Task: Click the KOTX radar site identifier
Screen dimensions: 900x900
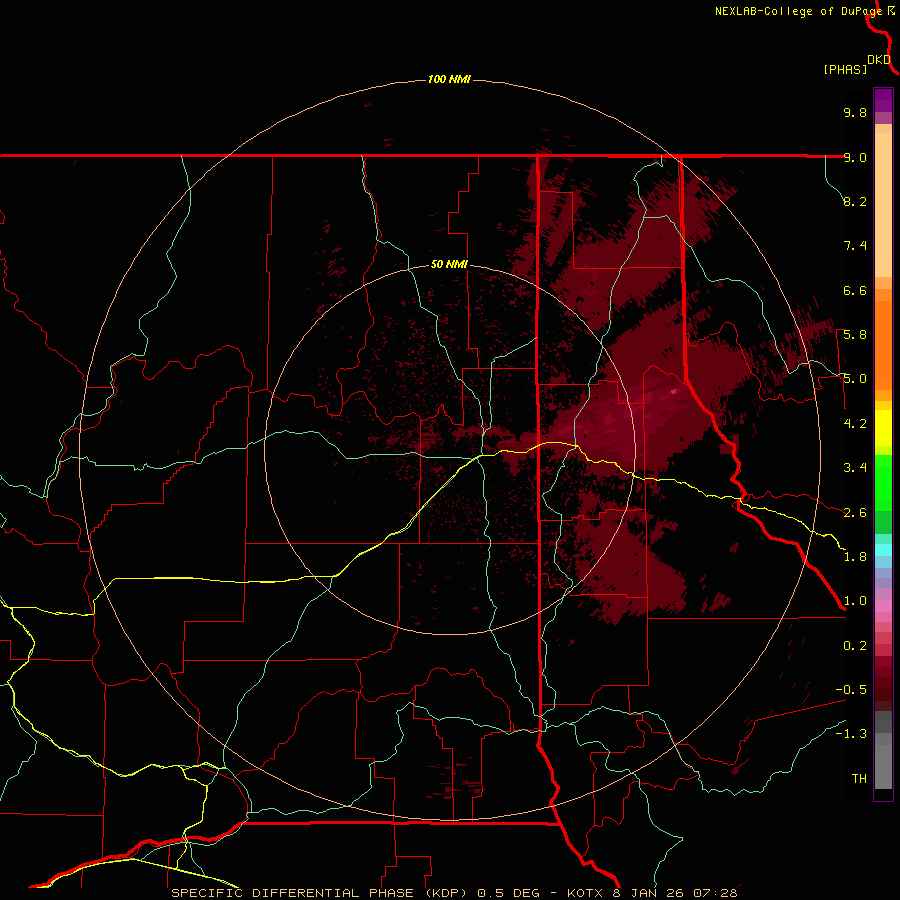Action: [x=585, y=893]
